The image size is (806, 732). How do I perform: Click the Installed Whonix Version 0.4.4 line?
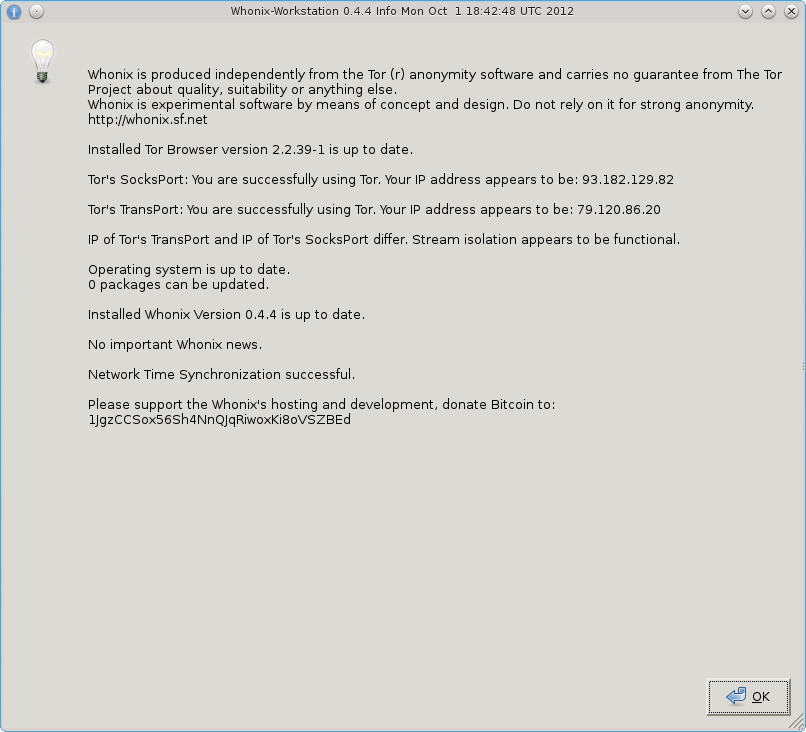tap(226, 315)
